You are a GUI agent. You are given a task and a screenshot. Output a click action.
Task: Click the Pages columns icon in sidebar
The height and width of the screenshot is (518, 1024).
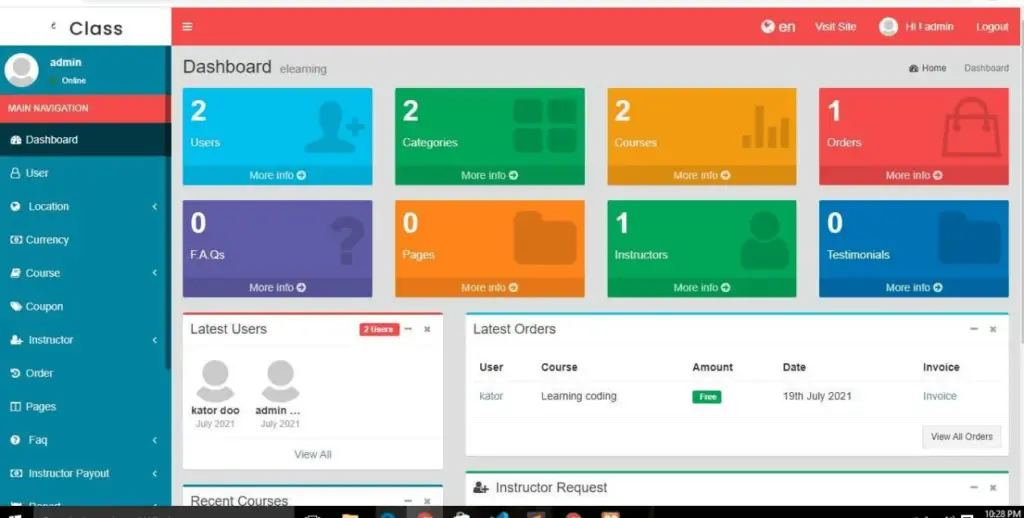click(16, 406)
